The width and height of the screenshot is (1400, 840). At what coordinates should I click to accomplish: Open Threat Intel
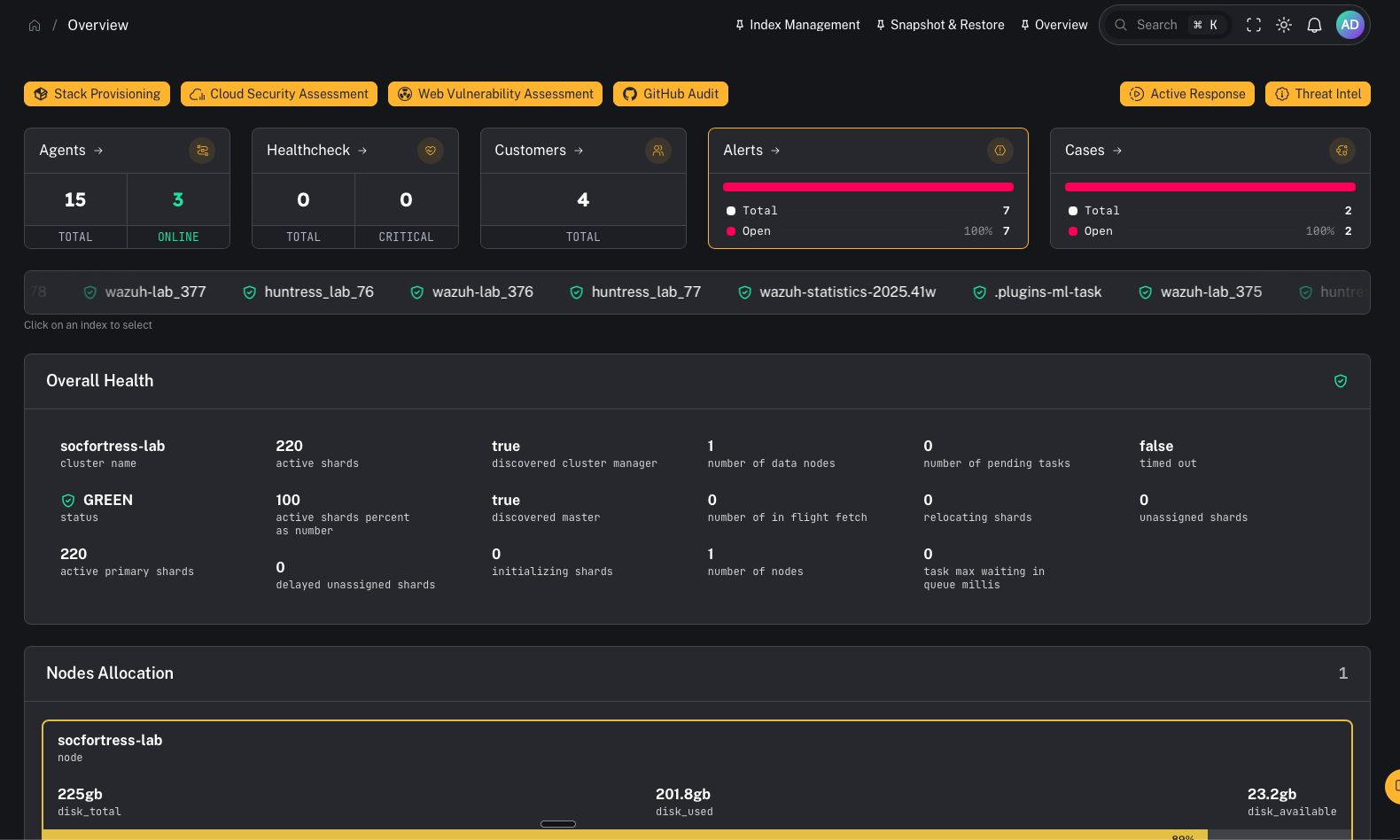pyautogui.click(x=1318, y=94)
